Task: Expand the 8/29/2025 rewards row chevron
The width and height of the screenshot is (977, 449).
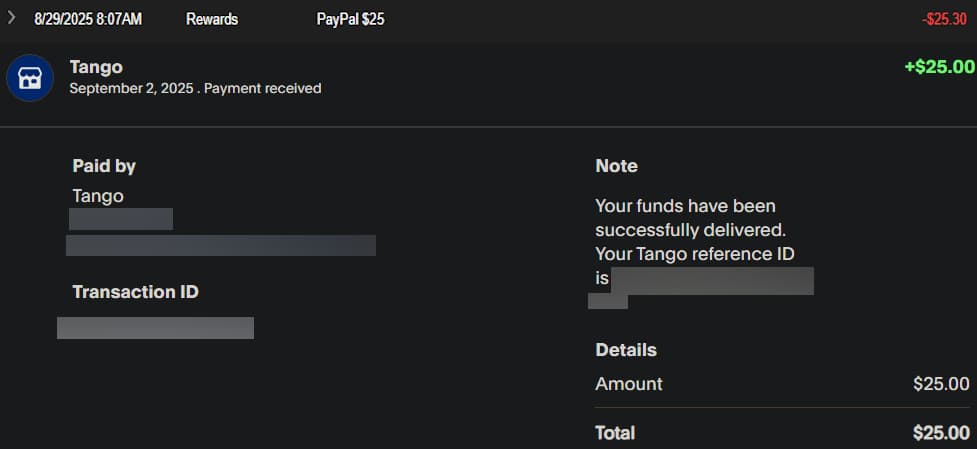Action: (12, 18)
